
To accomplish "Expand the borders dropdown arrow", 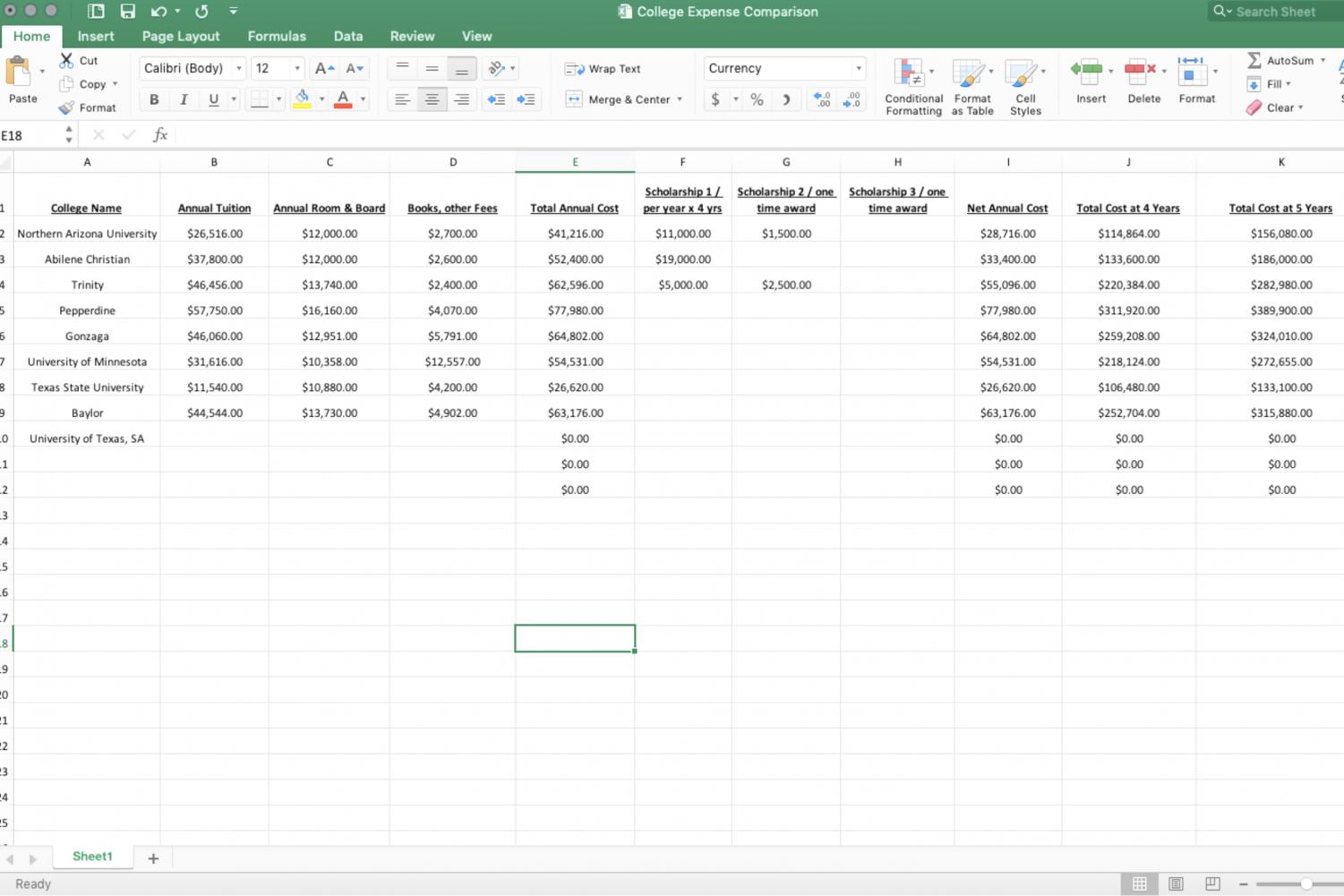I will pyautogui.click(x=278, y=99).
